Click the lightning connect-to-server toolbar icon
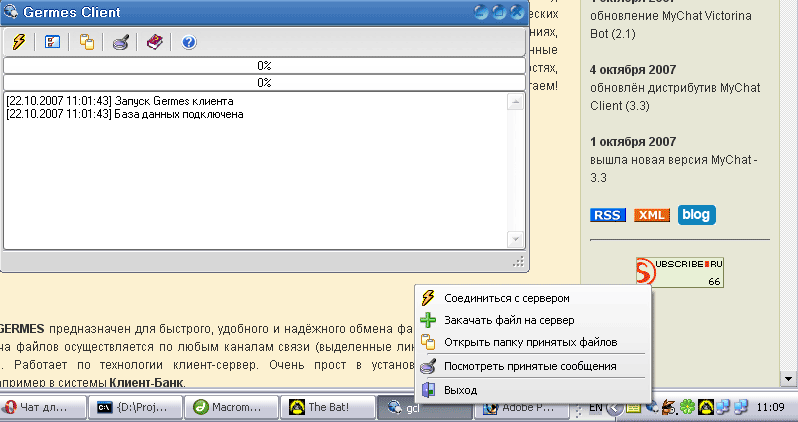 click(x=19, y=42)
